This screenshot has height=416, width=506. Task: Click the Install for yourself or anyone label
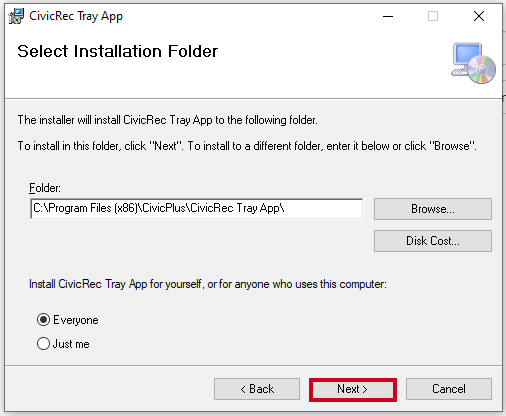click(208, 284)
